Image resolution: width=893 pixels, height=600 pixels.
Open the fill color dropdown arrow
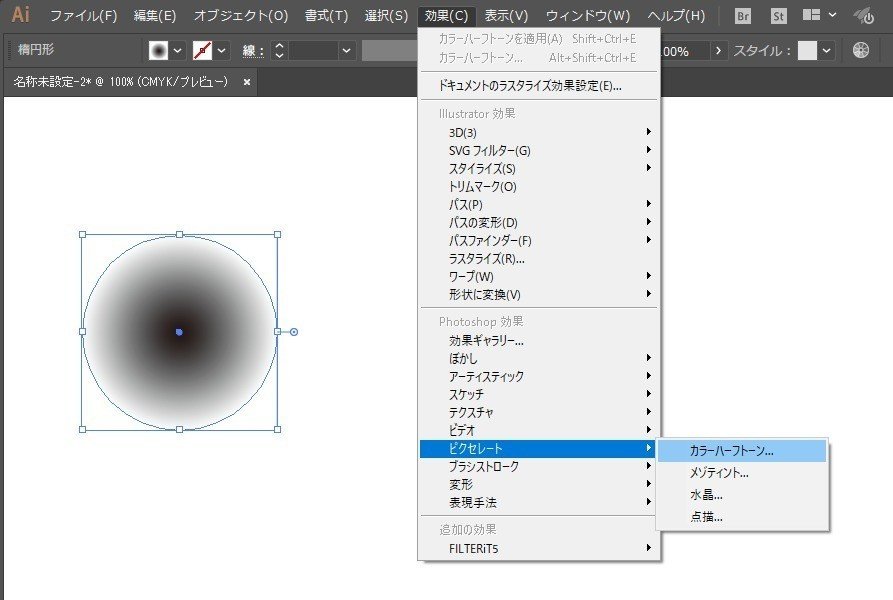point(178,49)
